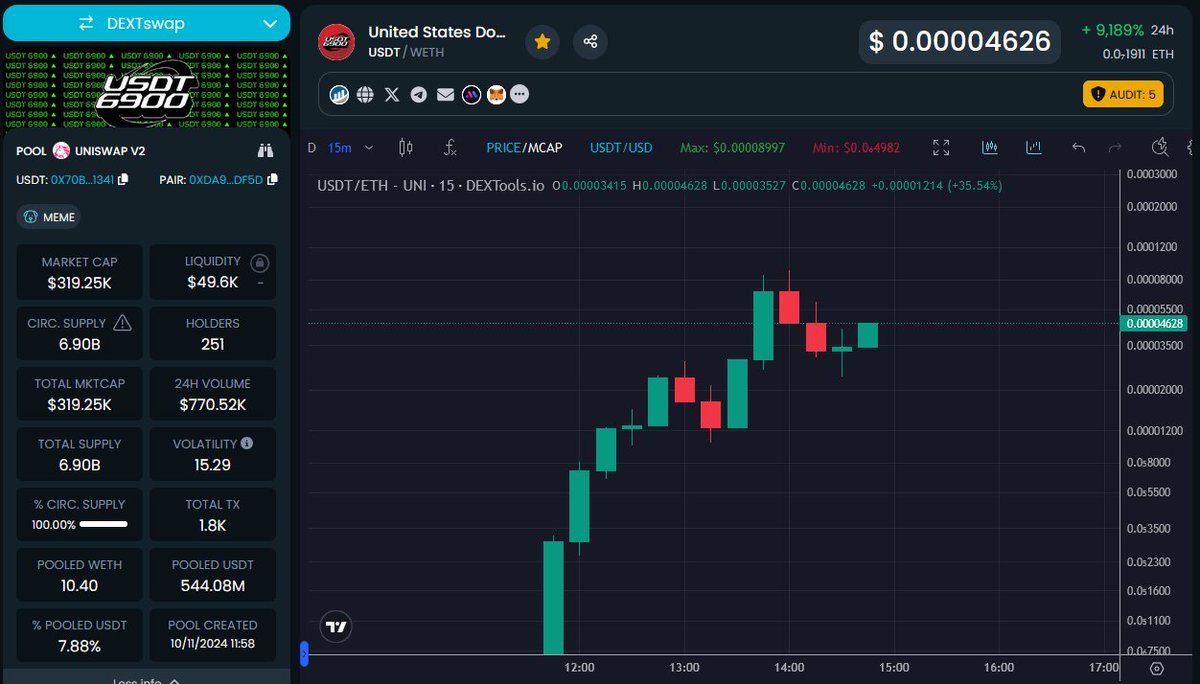This screenshot has width=1200, height=684.
Task: Click the 14:00 time axis label
Action: point(789,667)
